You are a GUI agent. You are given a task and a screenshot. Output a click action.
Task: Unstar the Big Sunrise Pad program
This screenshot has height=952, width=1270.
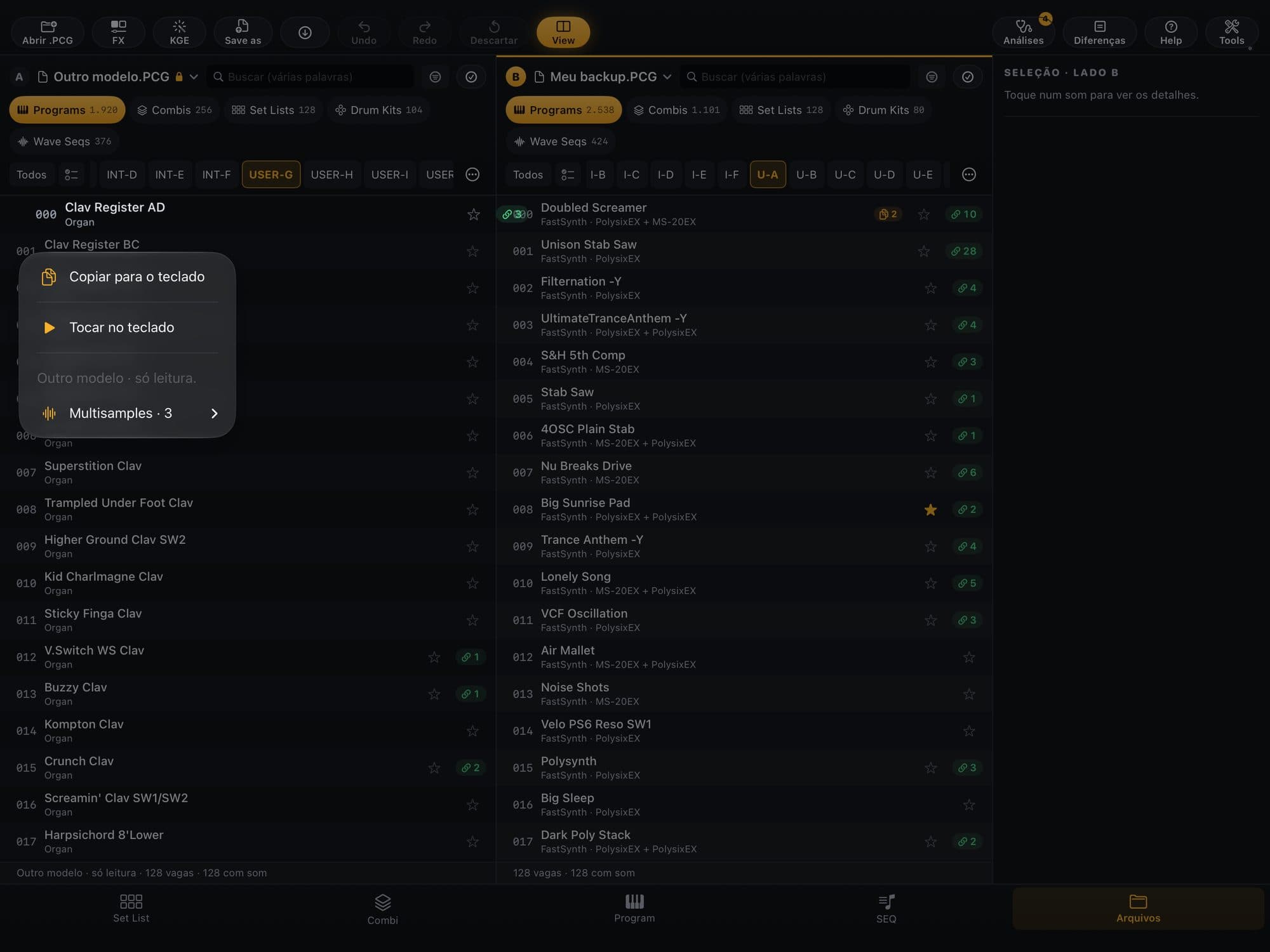coord(930,510)
